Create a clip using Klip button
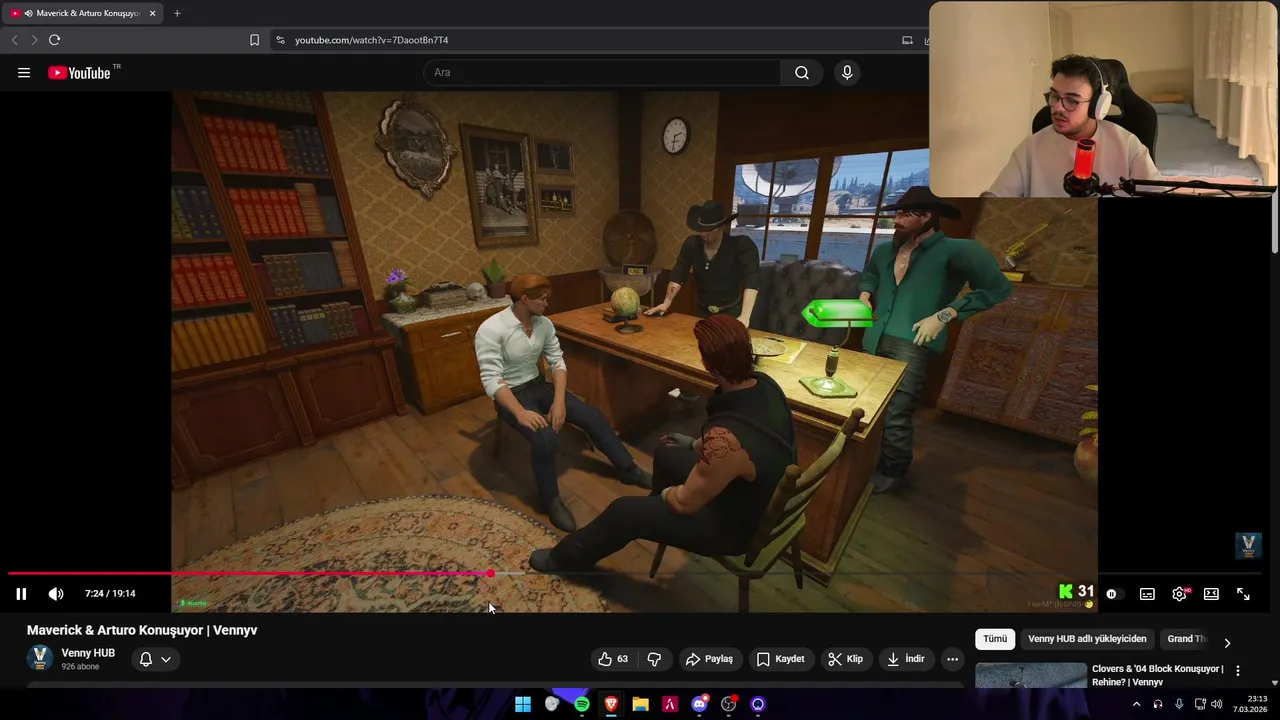Viewport: 1280px width, 720px height. (x=846, y=659)
